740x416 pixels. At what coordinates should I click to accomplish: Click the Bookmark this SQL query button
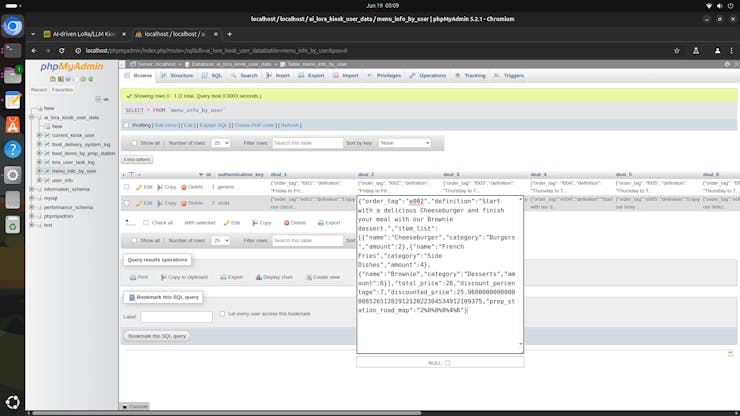[x=157, y=336]
